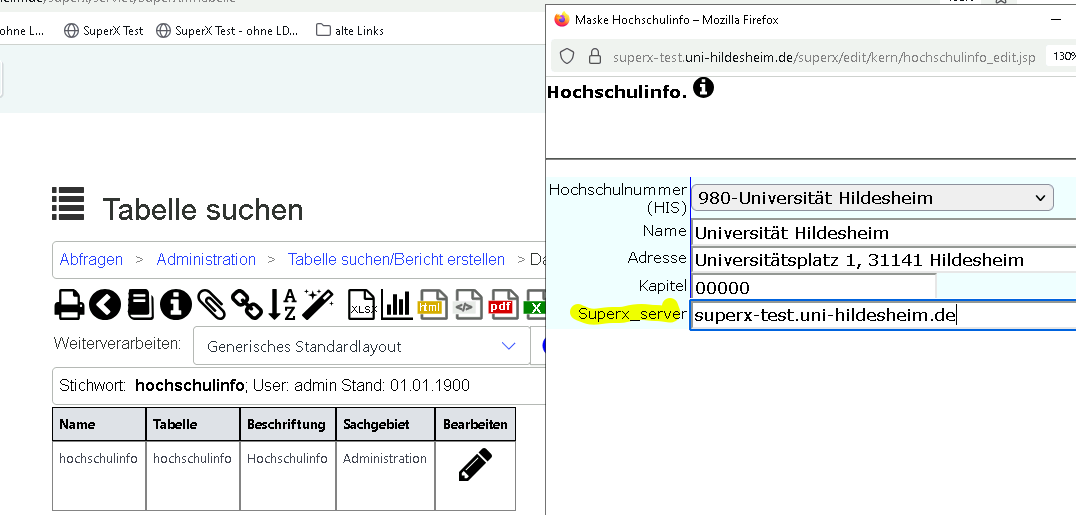
Task: Click the paperclip attachment icon
Action: [211, 304]
